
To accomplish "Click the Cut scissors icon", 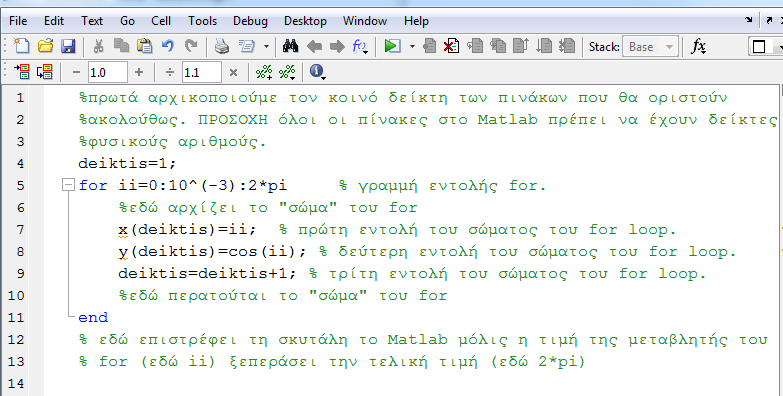I will pyautogui.click(x=98, y=46).
